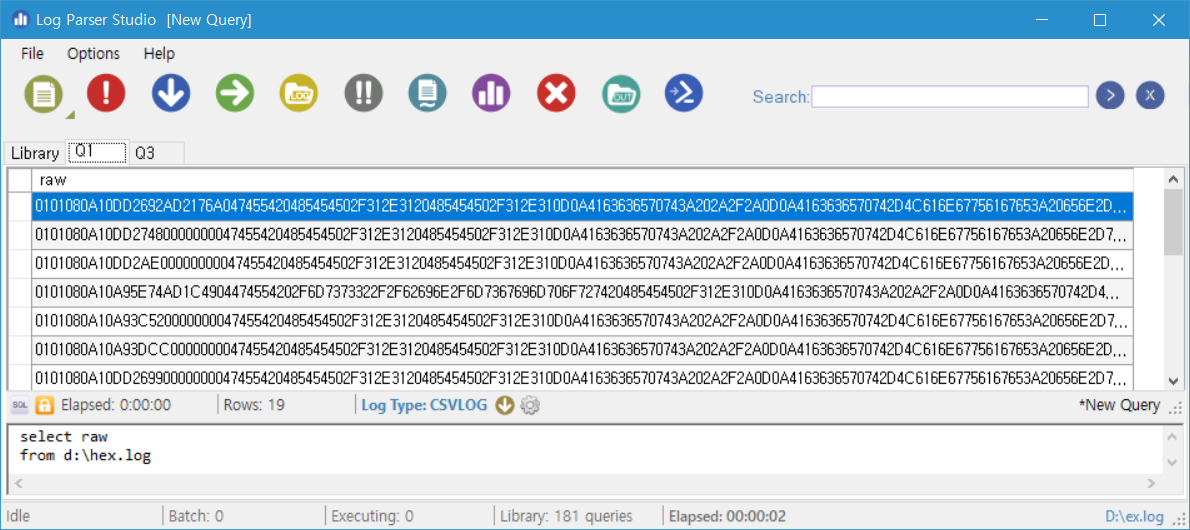1190x530 pixels.
Task: Select row starting 0101080A10DD2AE0000
Action: click(x=582, y=262)
